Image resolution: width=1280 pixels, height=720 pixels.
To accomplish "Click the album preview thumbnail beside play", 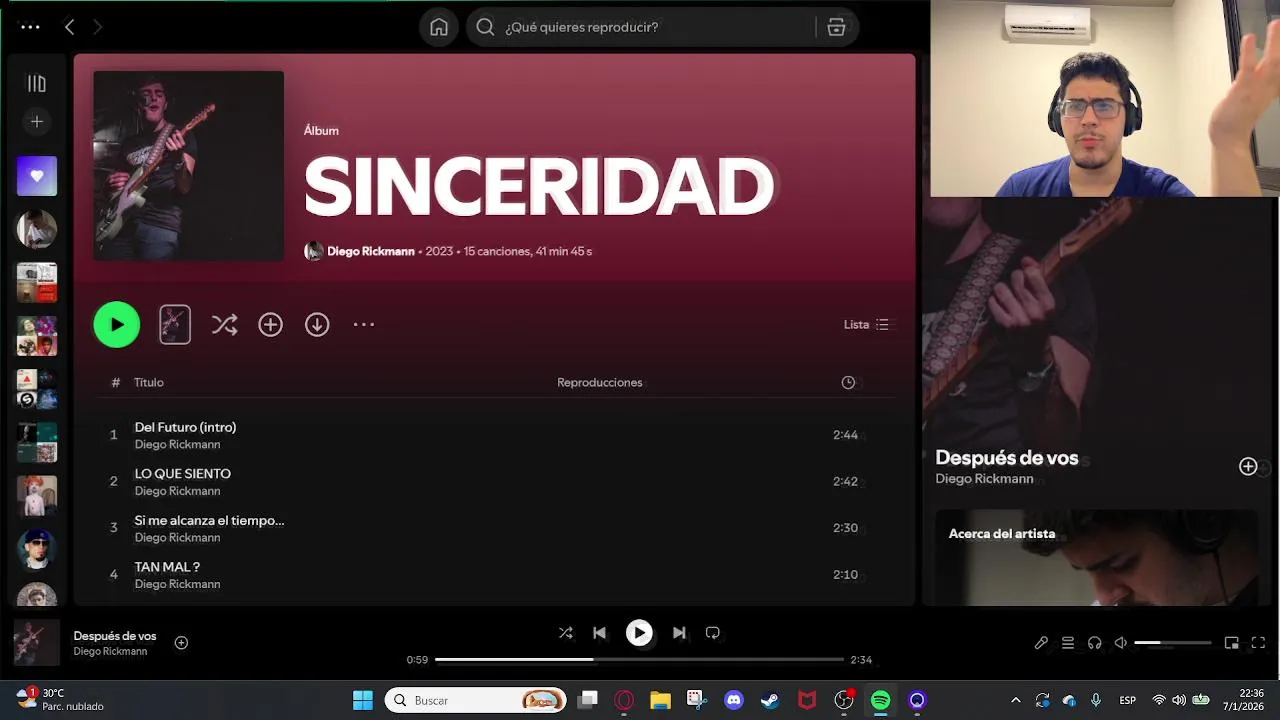I will point(175,325).
